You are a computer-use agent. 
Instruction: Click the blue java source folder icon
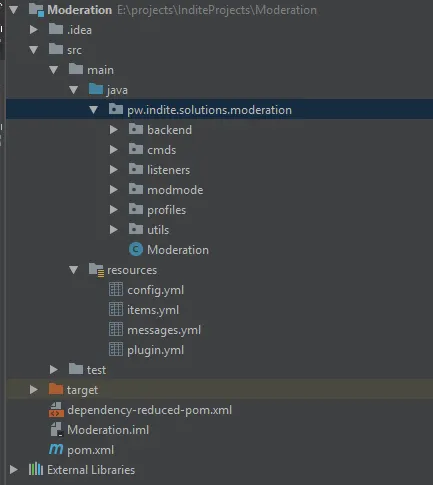(96, 89)
